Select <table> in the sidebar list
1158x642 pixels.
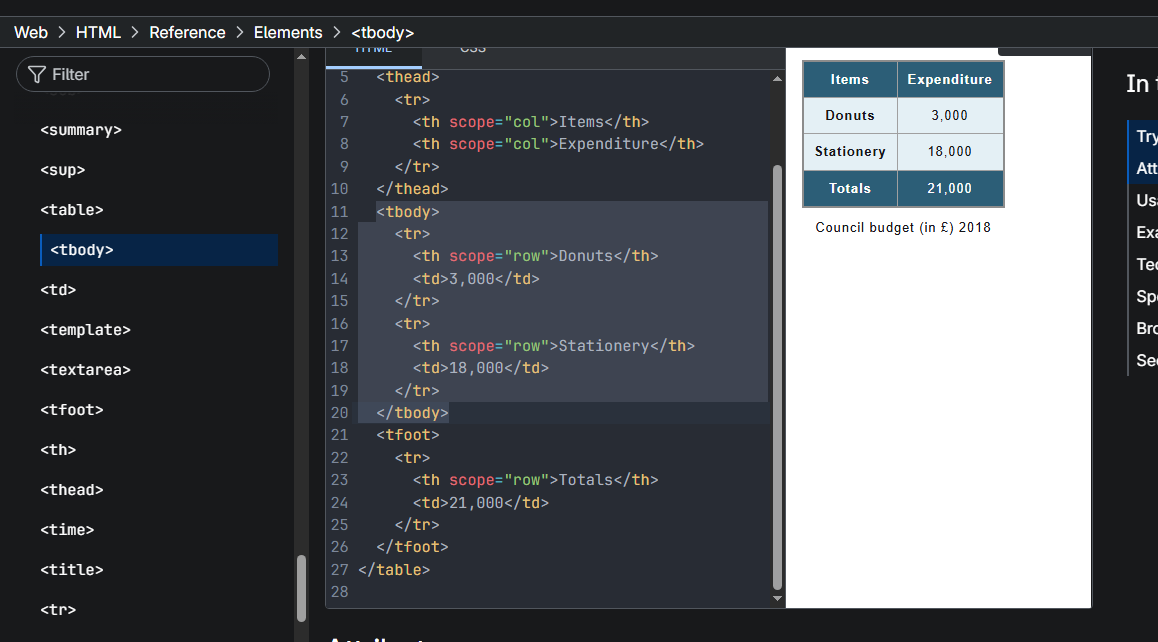point(72,210)
